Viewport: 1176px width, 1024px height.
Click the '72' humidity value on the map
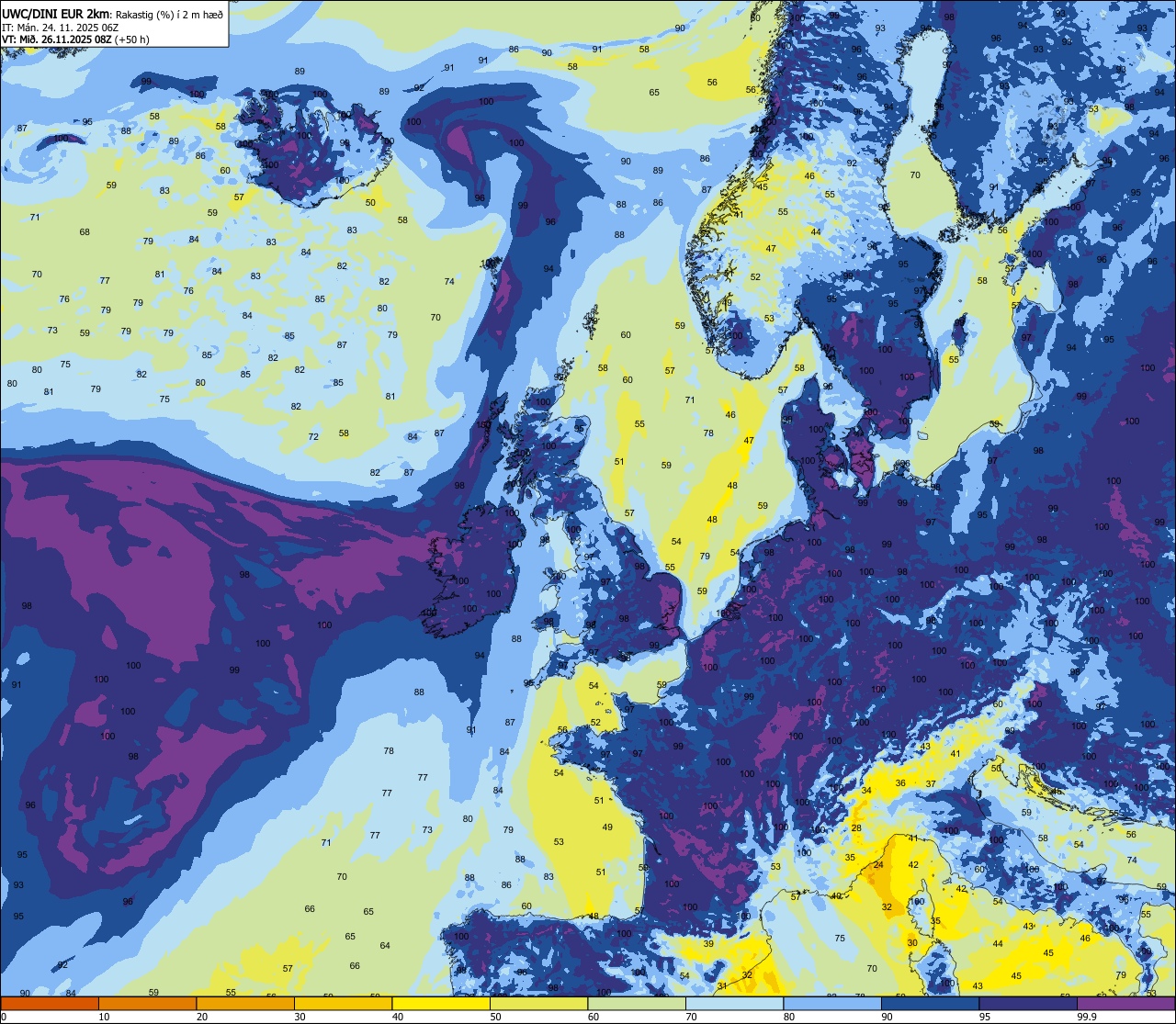(313, 437)
